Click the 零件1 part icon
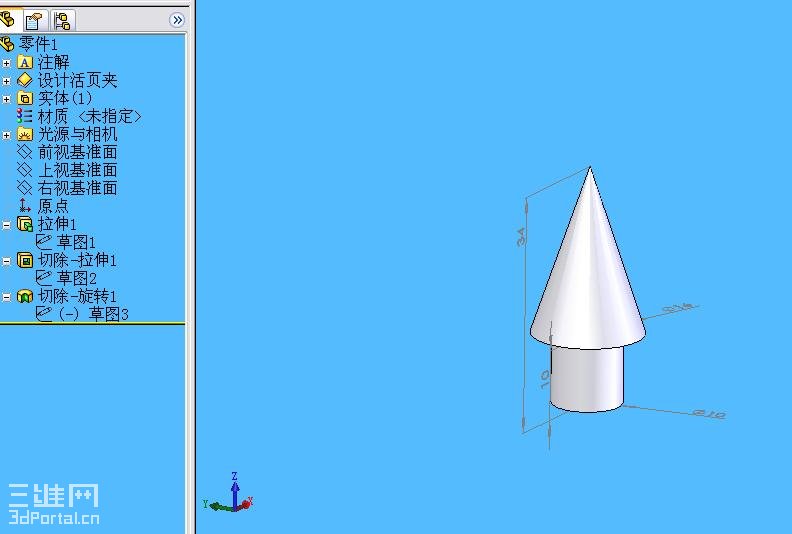This screenshot has height=534, width=792. (7, 44)
